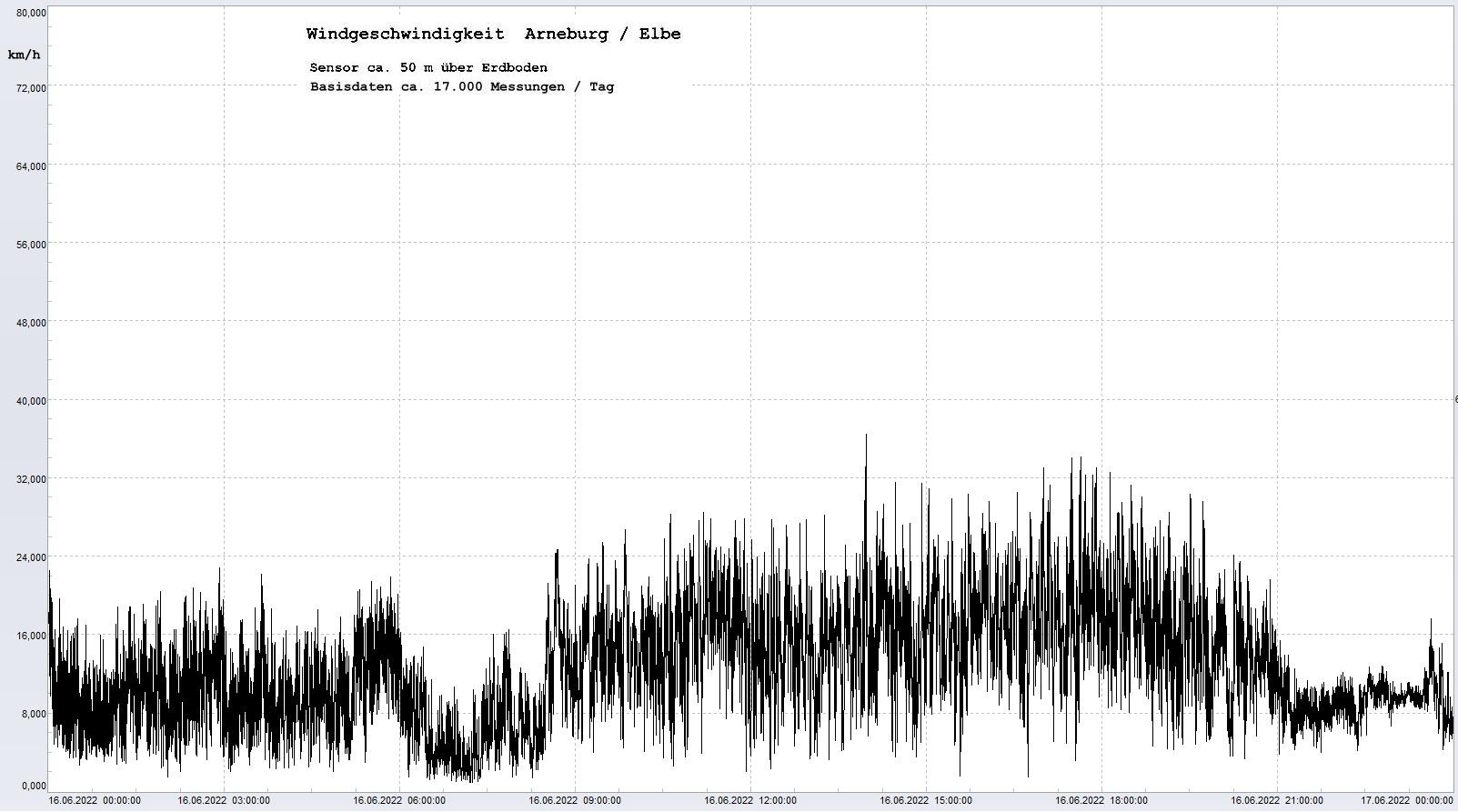Select the '17.06.2022 00:00:00' time label
Viewport: 1458px width, 812px height.
click(x=1406, y=801)
